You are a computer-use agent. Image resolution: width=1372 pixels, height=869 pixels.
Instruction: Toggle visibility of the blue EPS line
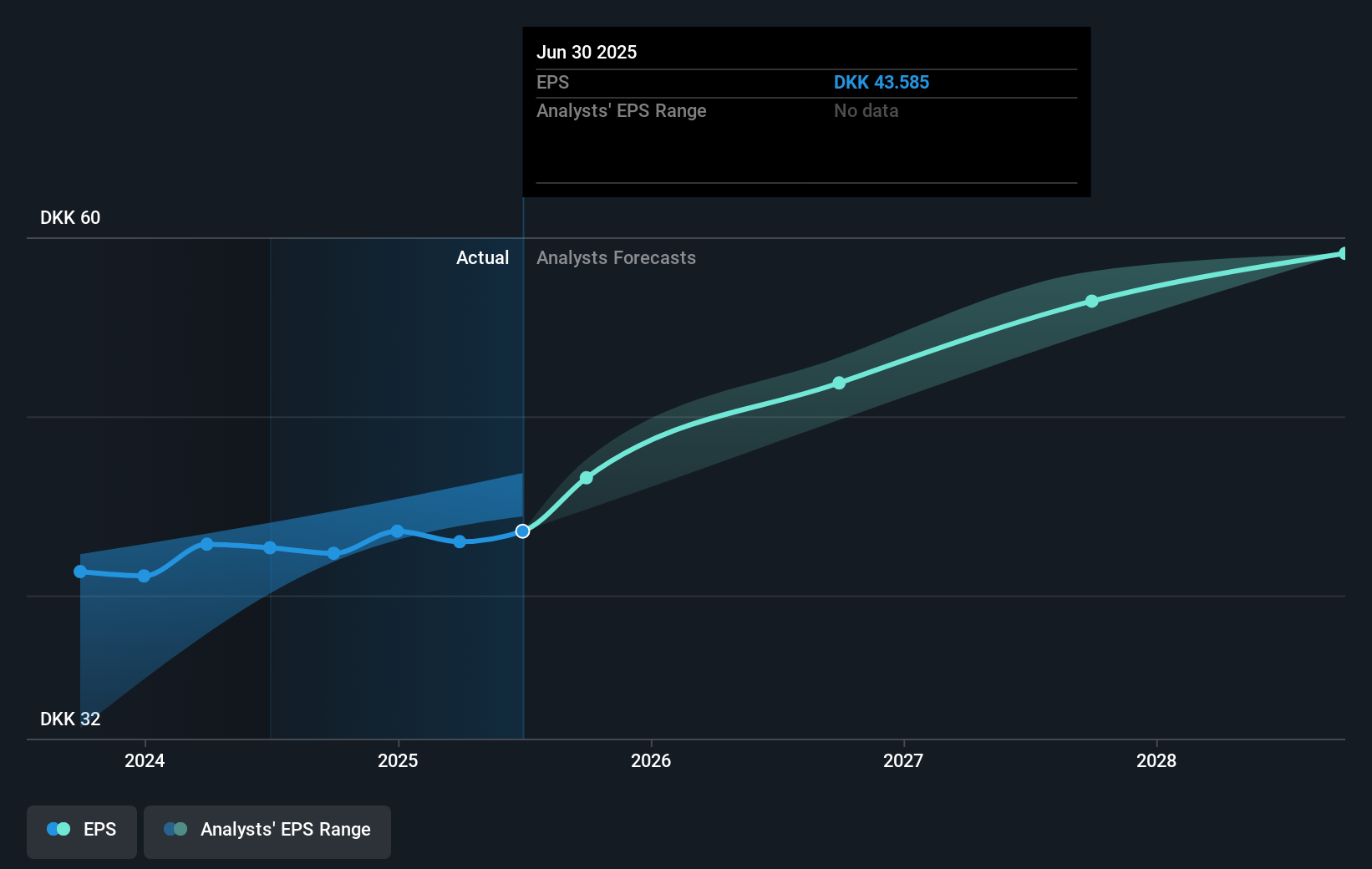point(81,831)
